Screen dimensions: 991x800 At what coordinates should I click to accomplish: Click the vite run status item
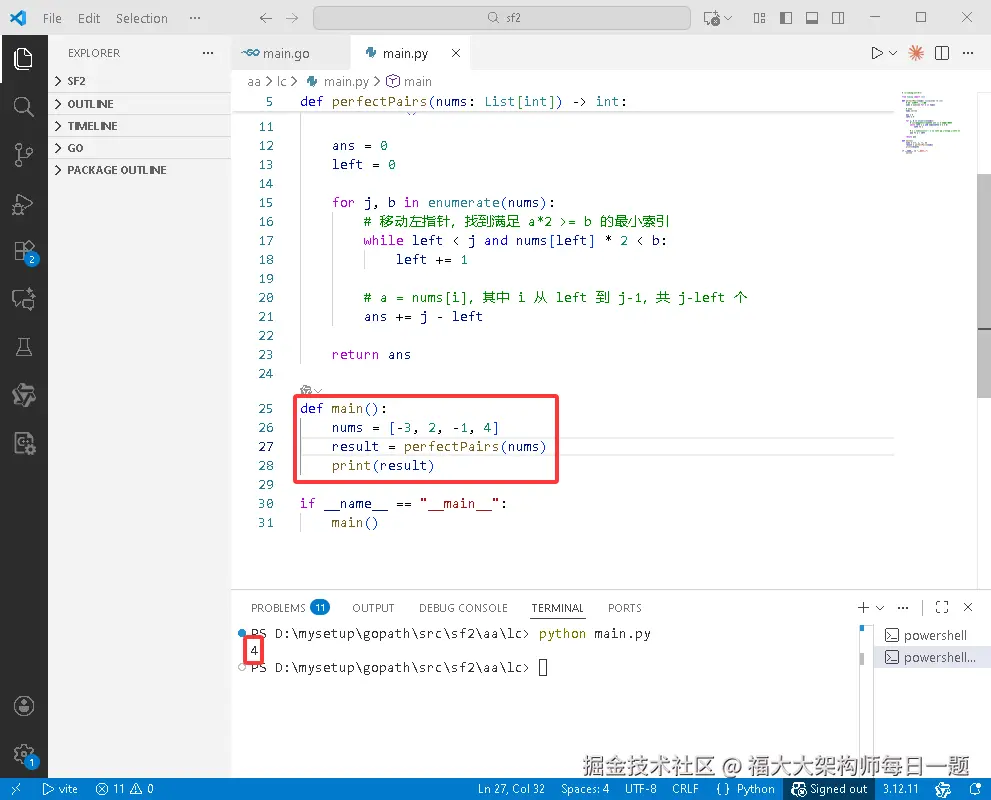[x=60, y=789]
